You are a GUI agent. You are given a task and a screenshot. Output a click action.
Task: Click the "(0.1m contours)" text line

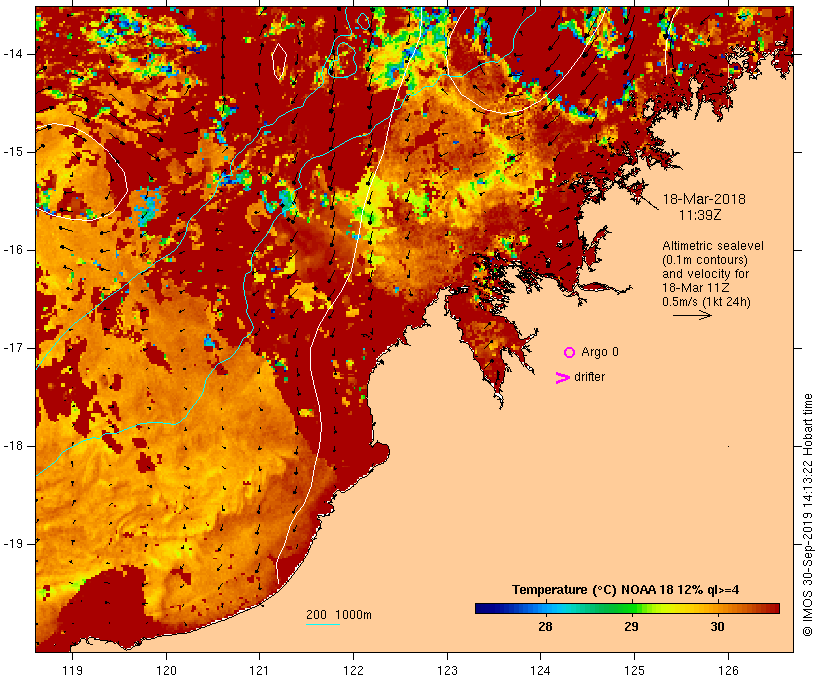(x=705, y=260)
